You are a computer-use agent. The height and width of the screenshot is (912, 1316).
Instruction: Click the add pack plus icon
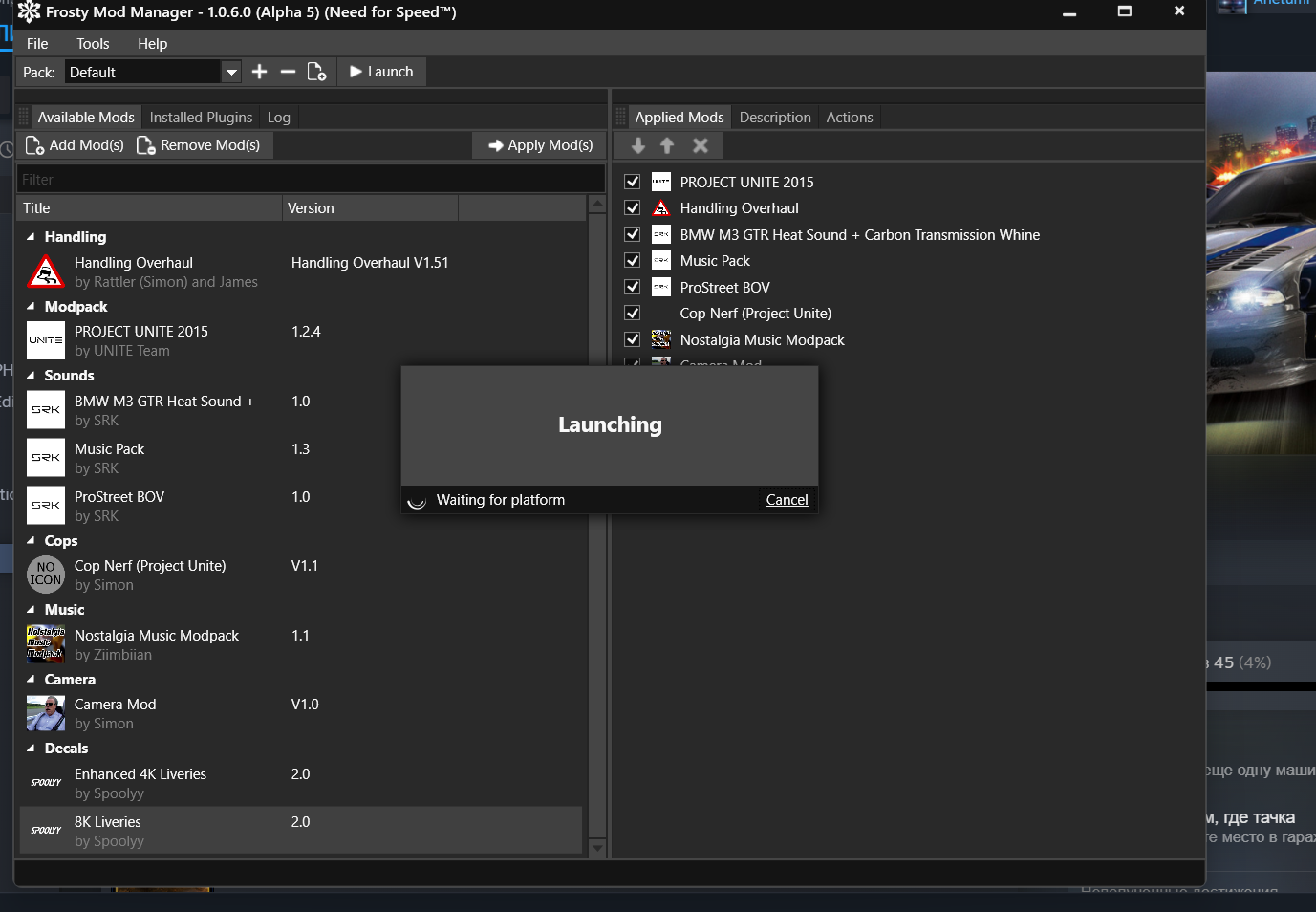[259, 72]
